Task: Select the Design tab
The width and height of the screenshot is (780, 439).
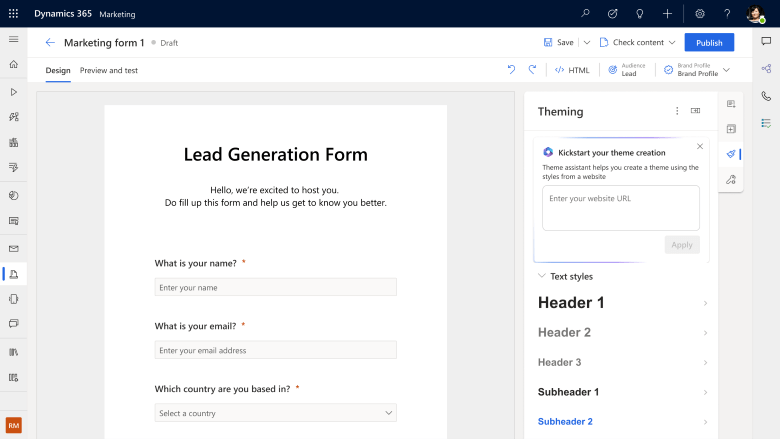Action: (x=58, y=70)
